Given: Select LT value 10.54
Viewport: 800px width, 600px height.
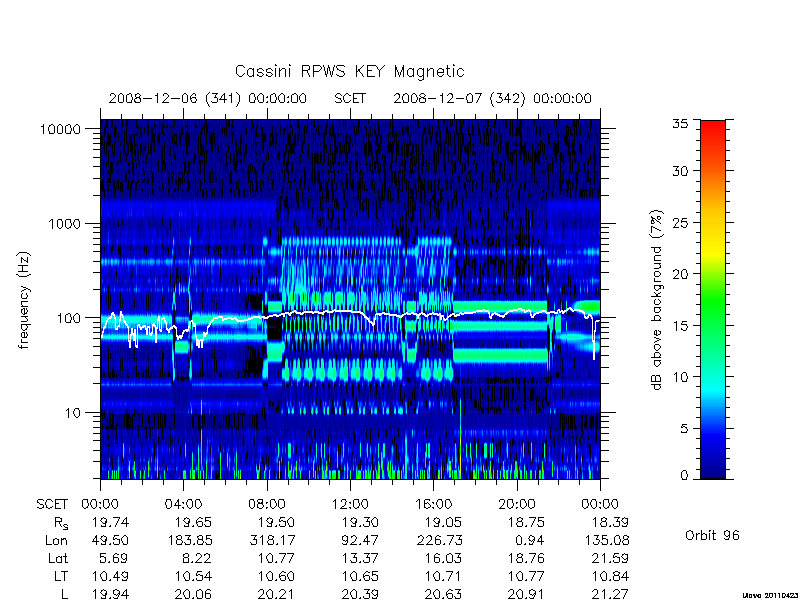Looking at the screenshot, I should tap(193, 577).
